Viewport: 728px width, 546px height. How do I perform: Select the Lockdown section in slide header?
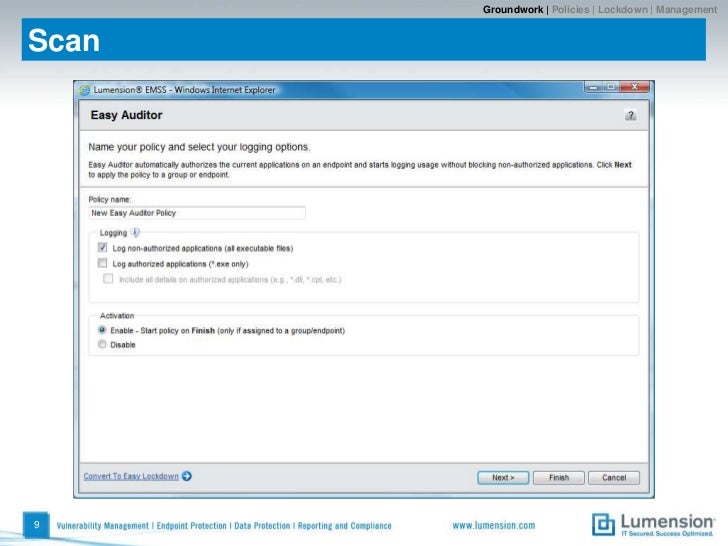(x=622, y=10)
